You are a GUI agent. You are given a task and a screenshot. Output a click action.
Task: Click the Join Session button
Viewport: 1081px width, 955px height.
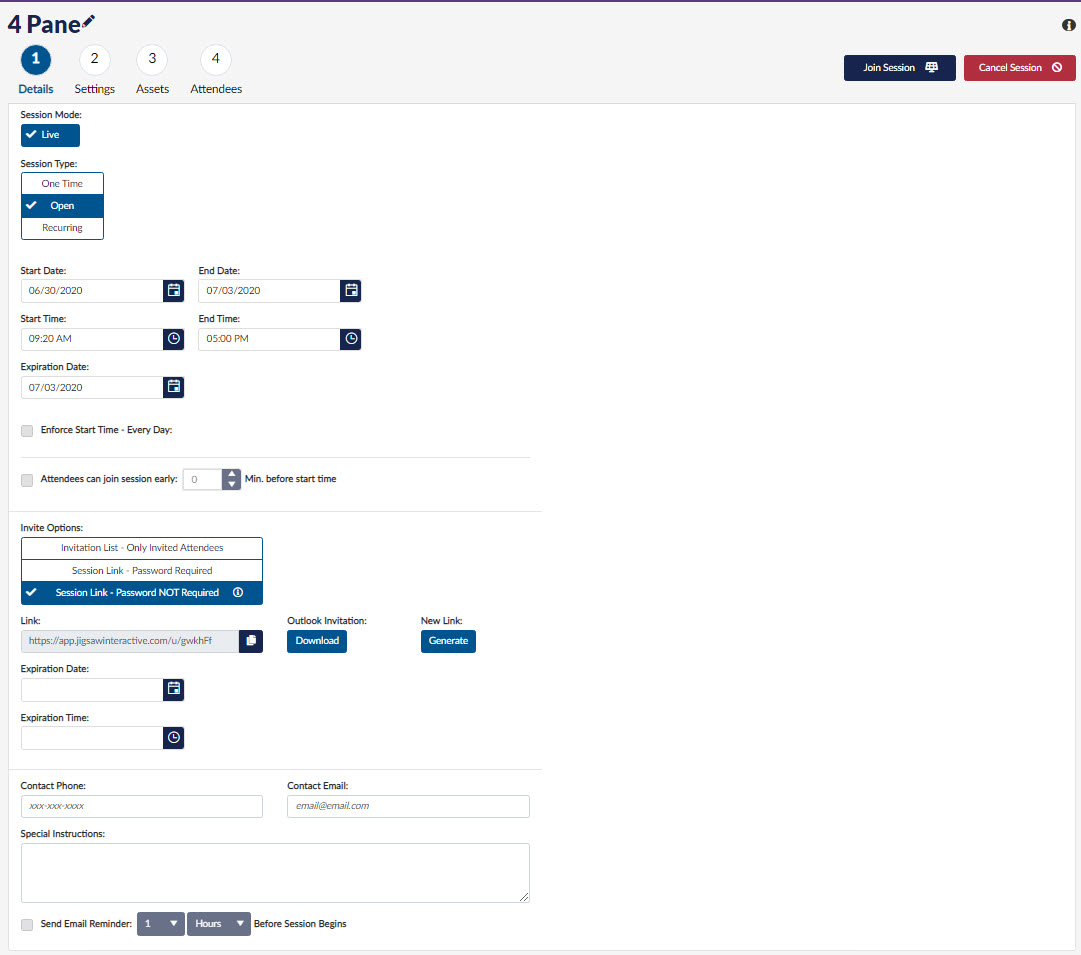point(899,68)
